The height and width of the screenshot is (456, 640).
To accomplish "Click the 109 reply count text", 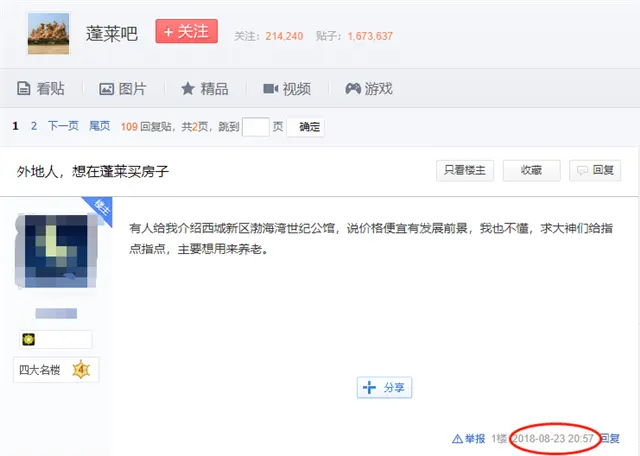I will coord(129,127).
